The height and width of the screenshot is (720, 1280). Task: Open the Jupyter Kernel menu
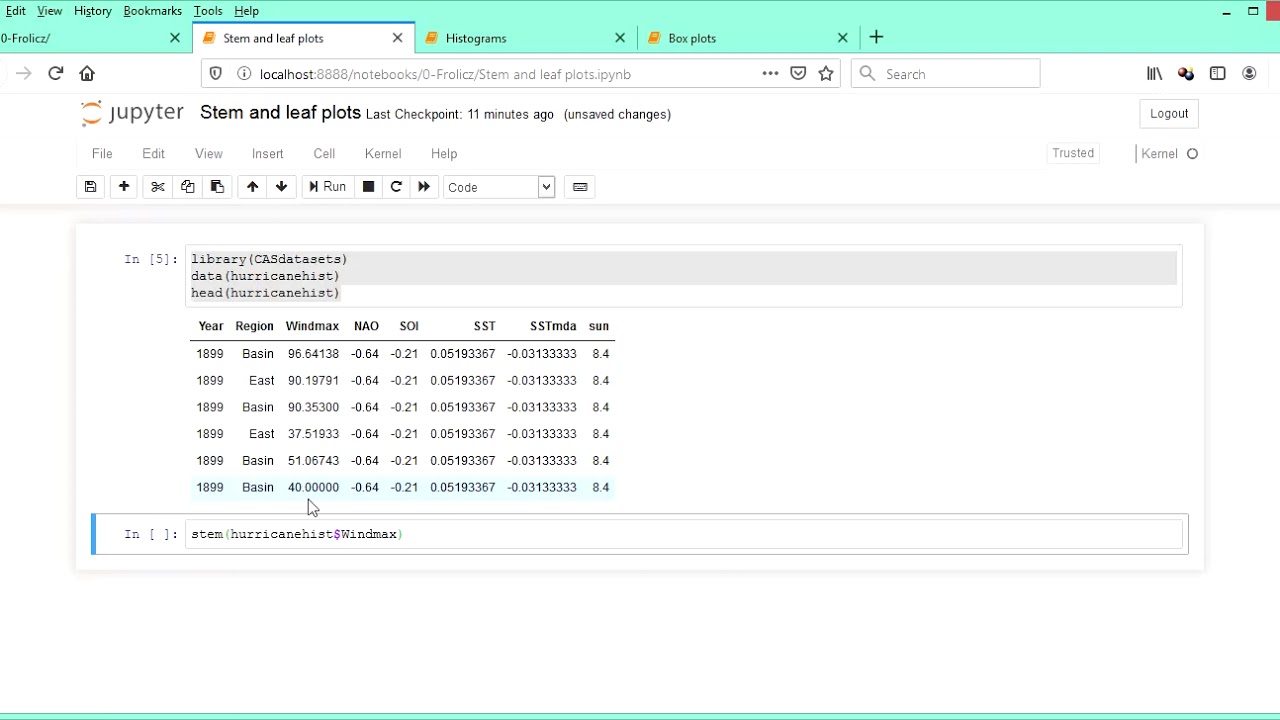(383, 154)
